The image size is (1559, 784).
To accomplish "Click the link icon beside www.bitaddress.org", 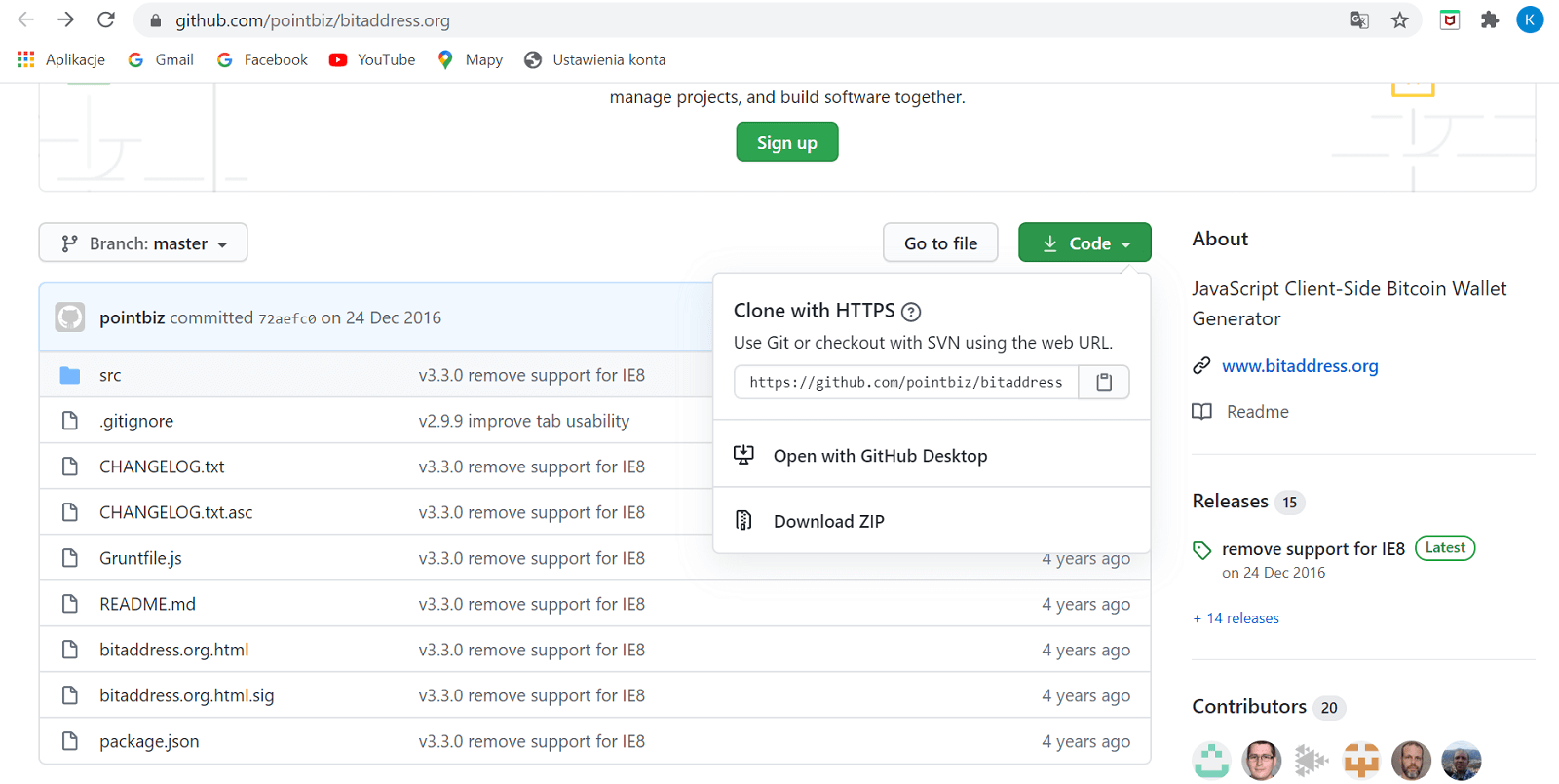I will pos(1201,366).
